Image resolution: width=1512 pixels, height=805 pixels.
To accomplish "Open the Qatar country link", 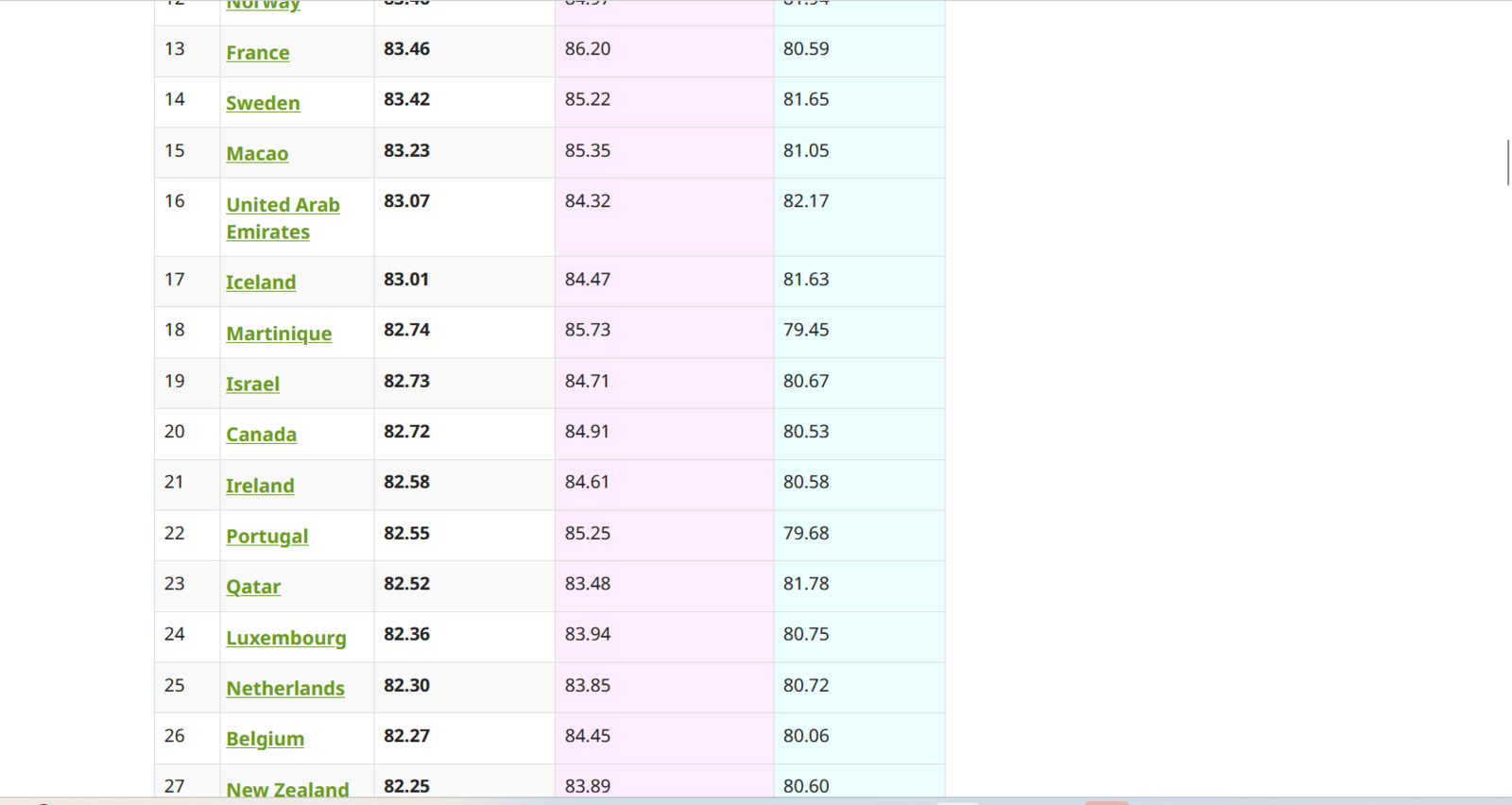I will (253, 587).
